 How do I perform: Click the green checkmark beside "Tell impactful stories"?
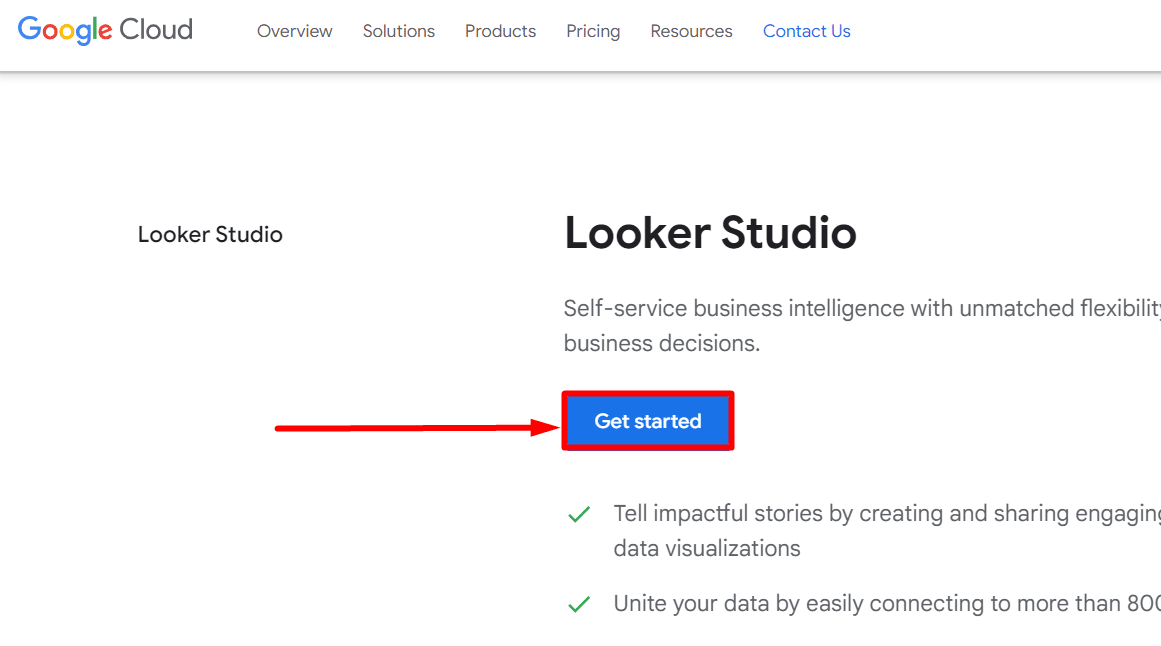click(x=579, y=513)
